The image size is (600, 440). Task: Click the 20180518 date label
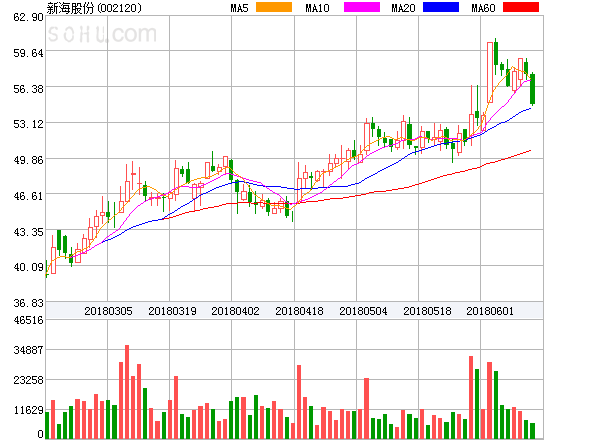427,311
